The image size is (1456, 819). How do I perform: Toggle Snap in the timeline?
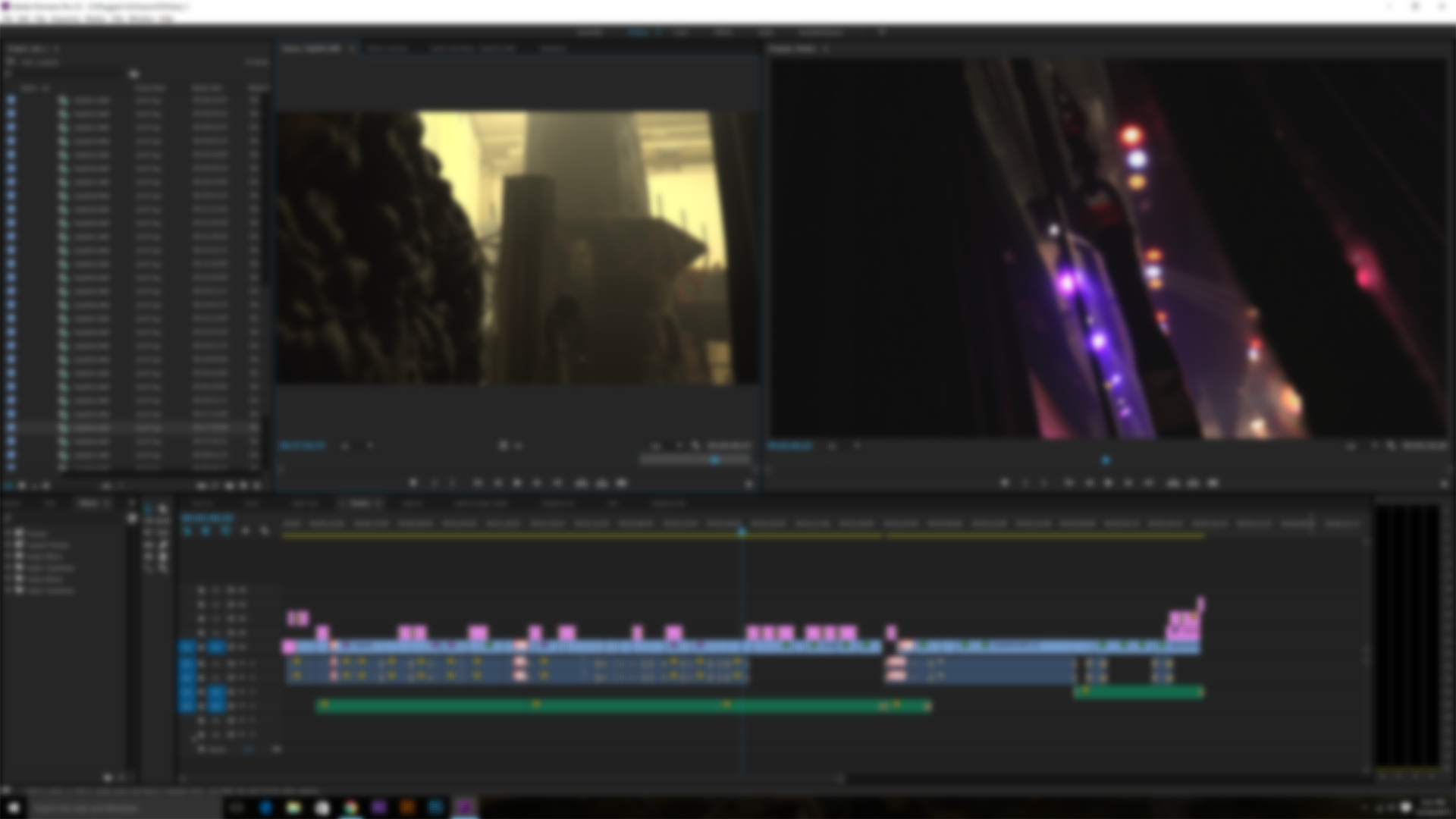pos(206,531)
